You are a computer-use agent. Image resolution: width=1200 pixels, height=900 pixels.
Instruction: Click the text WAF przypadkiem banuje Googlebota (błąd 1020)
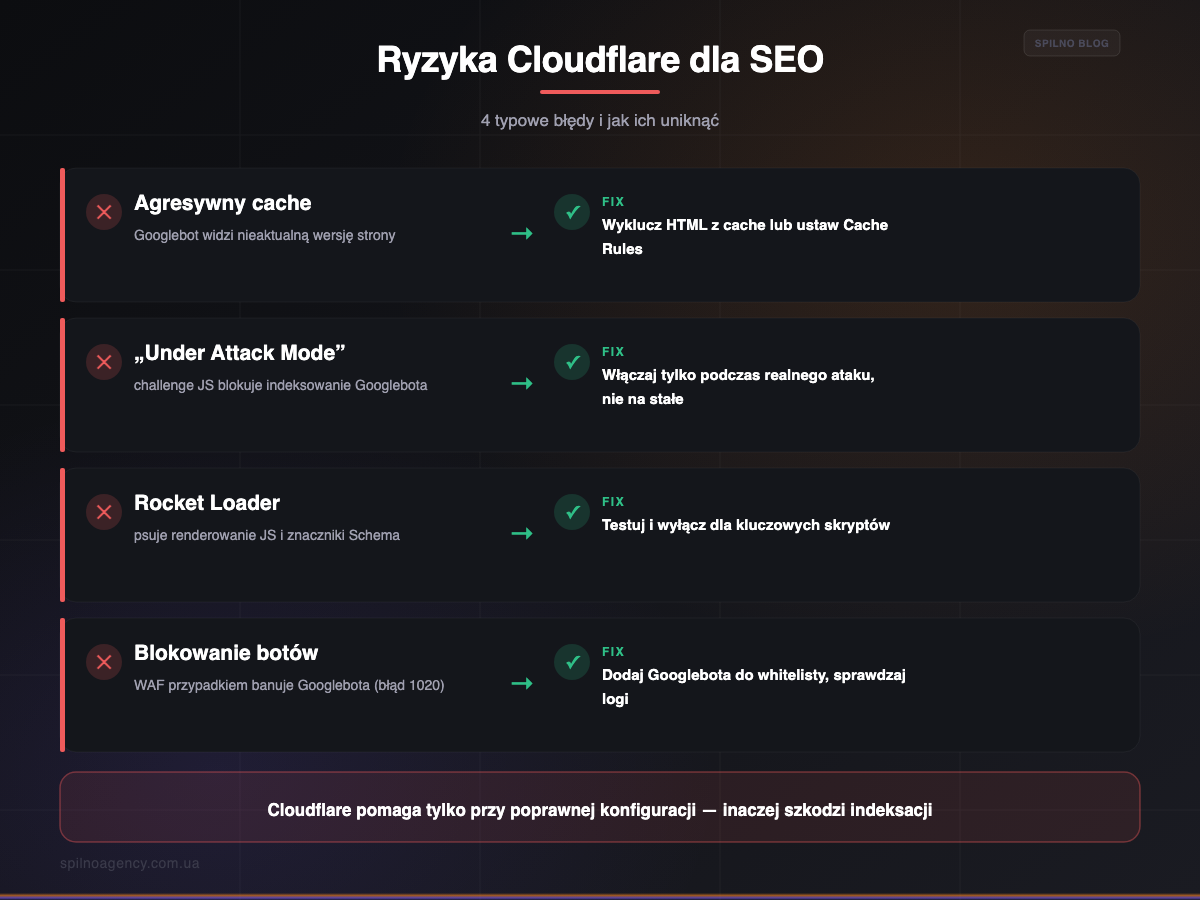[289, 685]
